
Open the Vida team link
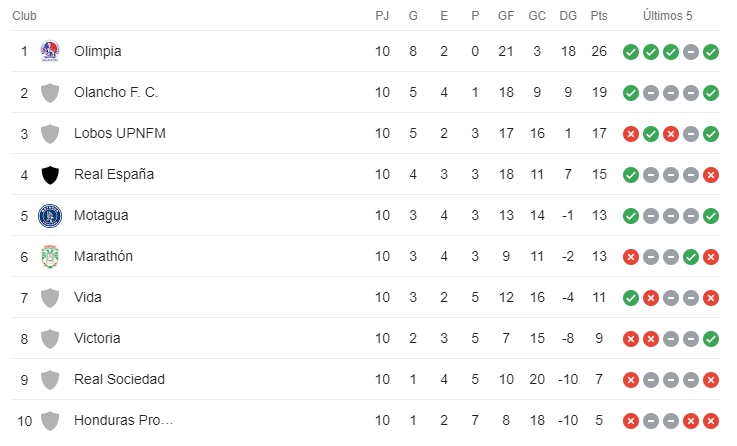[x=88, y=297]
